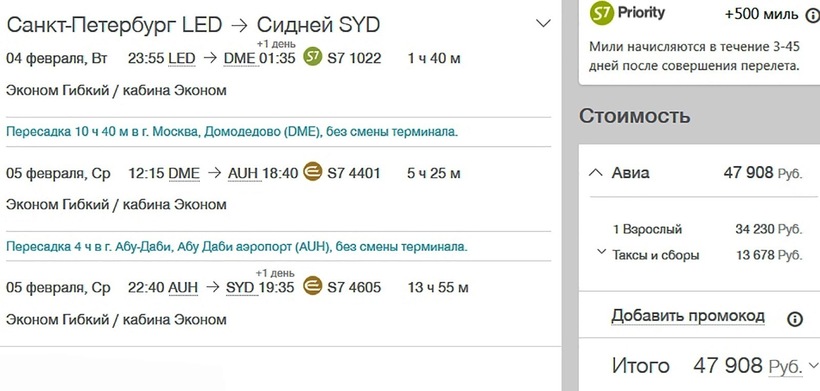The width and height of the screenshot is (820, 391).
Task: Expand Таксы и сборы details
Action: (x=601, y=252)
